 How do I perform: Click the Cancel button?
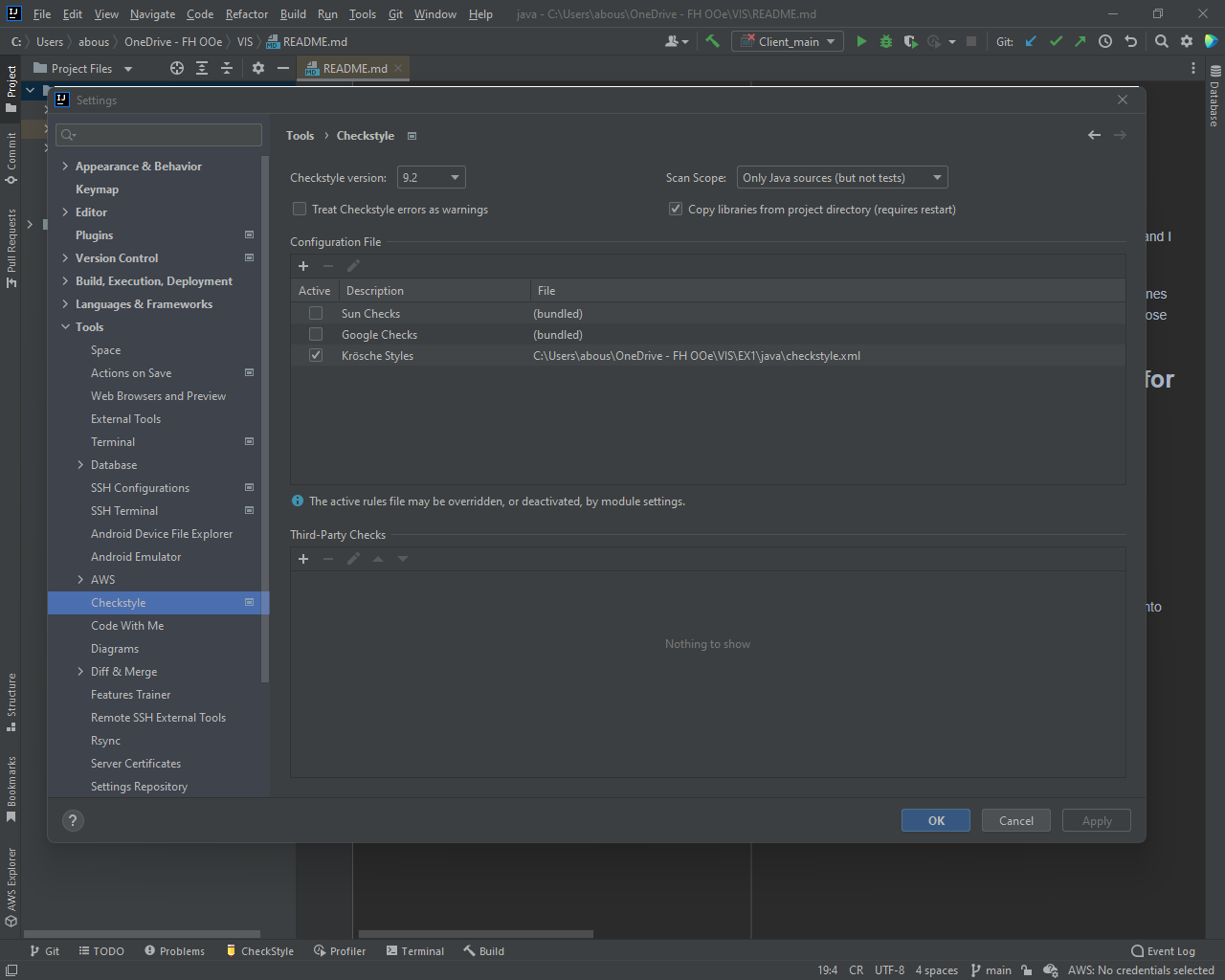[x=1016, y=820]
